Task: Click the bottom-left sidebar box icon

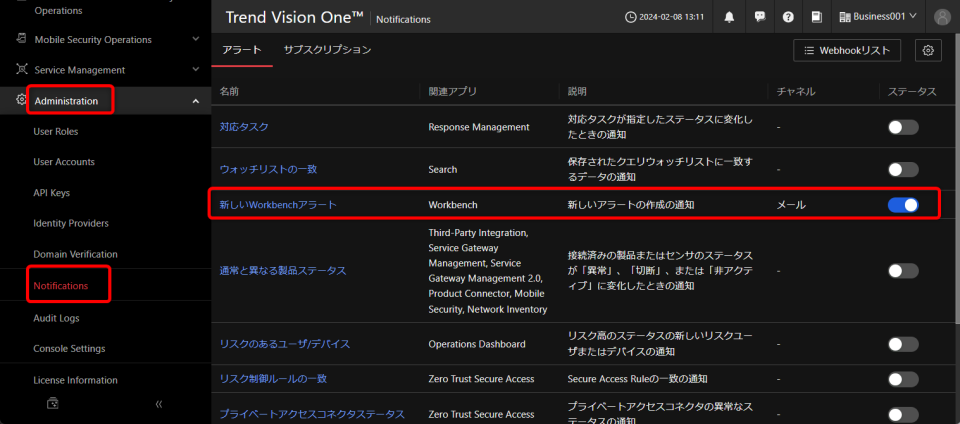Action: point(53,403)
